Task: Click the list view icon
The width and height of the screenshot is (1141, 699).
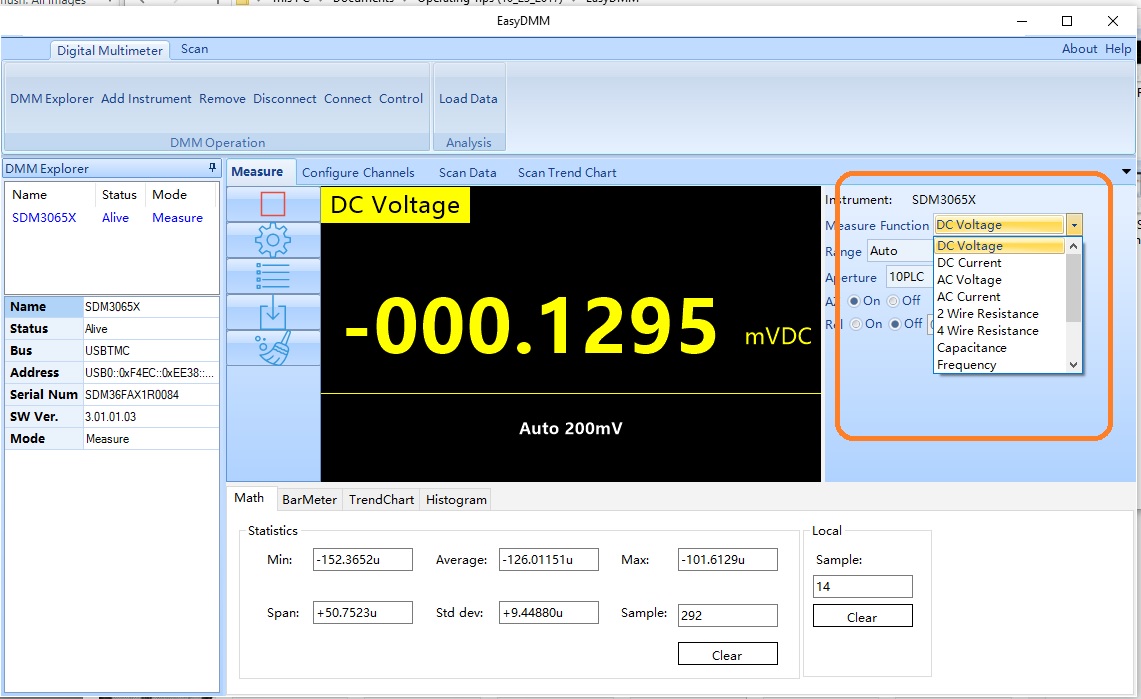Action: tap(273, 276)
